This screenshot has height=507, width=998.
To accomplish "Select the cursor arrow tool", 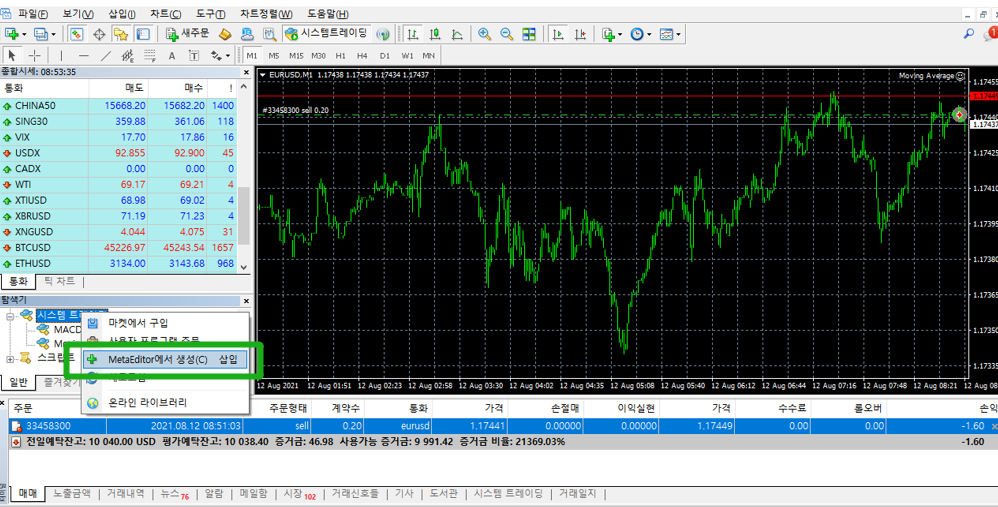I will 12,55.
